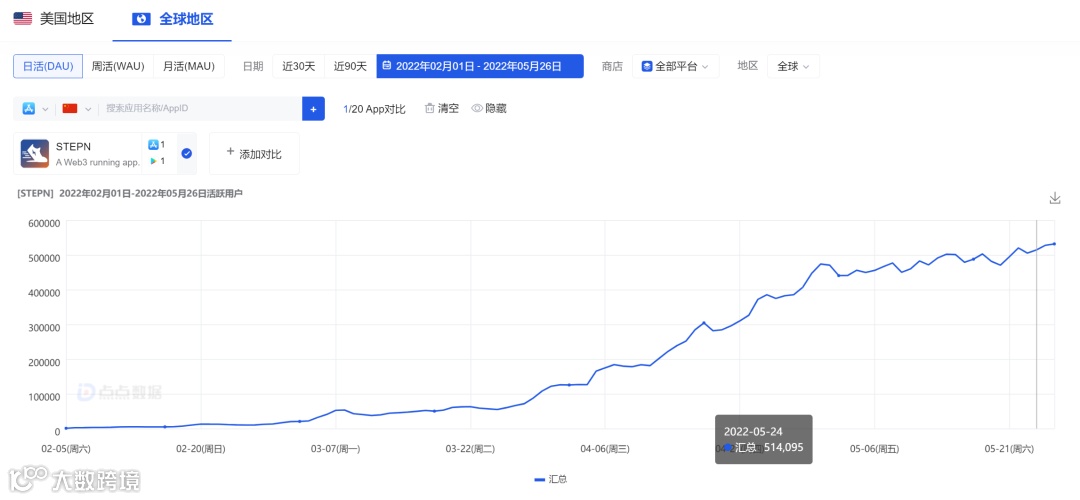Click the US flag 美国地区 icon
1080x500 pixels.
(23, 19)
